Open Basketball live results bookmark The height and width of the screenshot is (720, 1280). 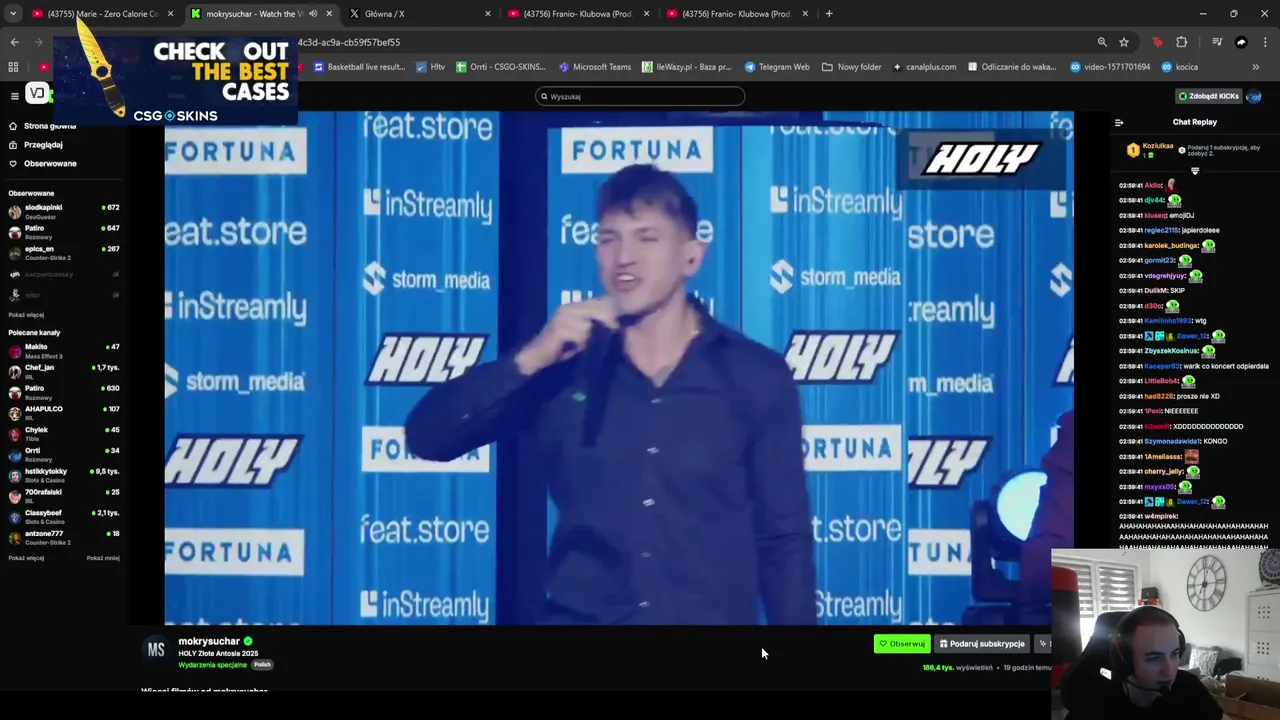359,67
